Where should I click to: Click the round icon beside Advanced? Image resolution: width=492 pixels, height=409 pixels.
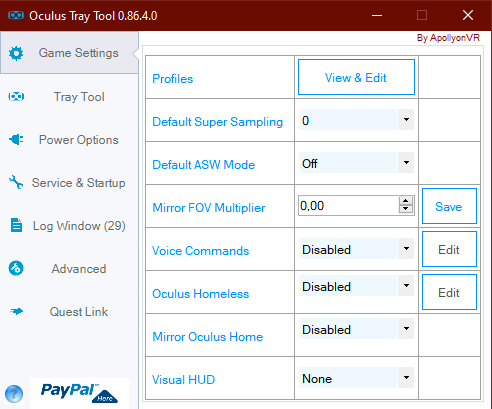click(16, 268)
